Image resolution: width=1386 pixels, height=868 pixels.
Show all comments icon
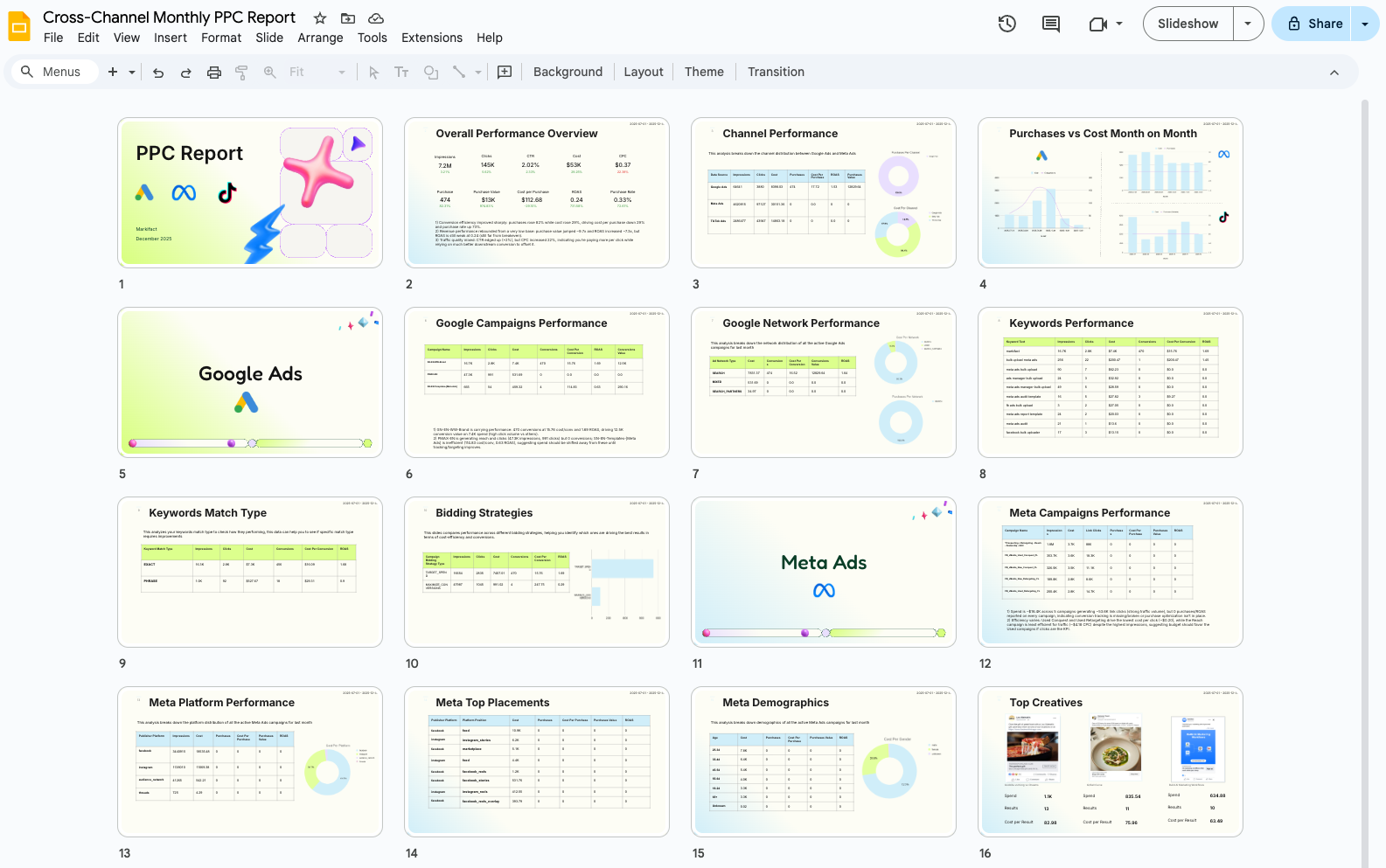point(1051,24)
